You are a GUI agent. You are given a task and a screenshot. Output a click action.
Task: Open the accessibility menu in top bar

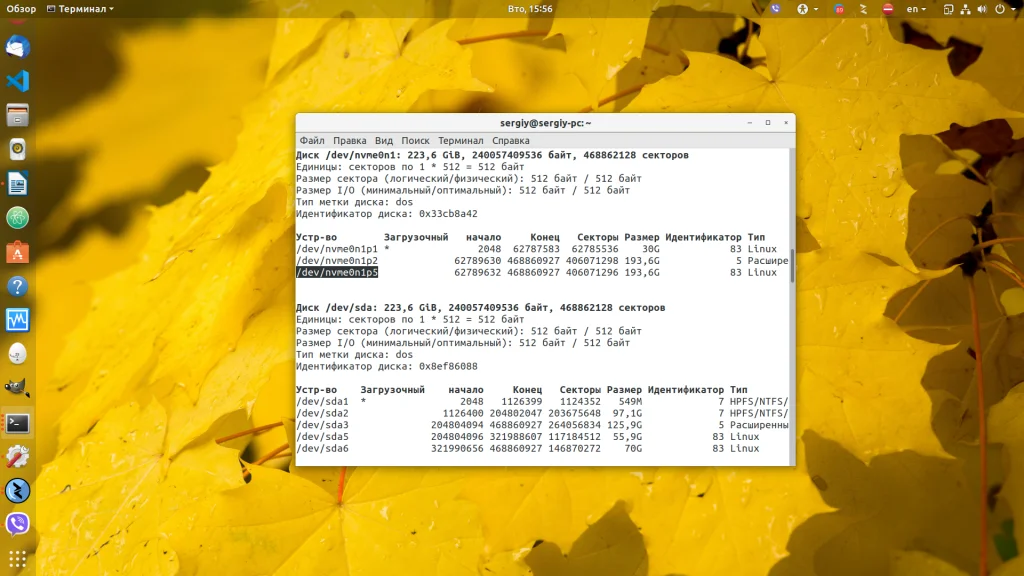tap(807, 9)
